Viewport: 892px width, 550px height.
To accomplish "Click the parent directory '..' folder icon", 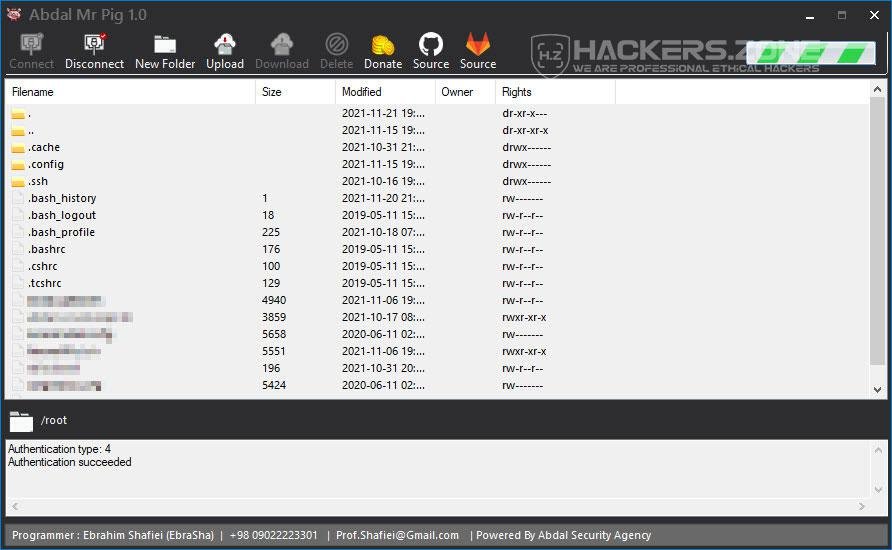I will 18,131.
